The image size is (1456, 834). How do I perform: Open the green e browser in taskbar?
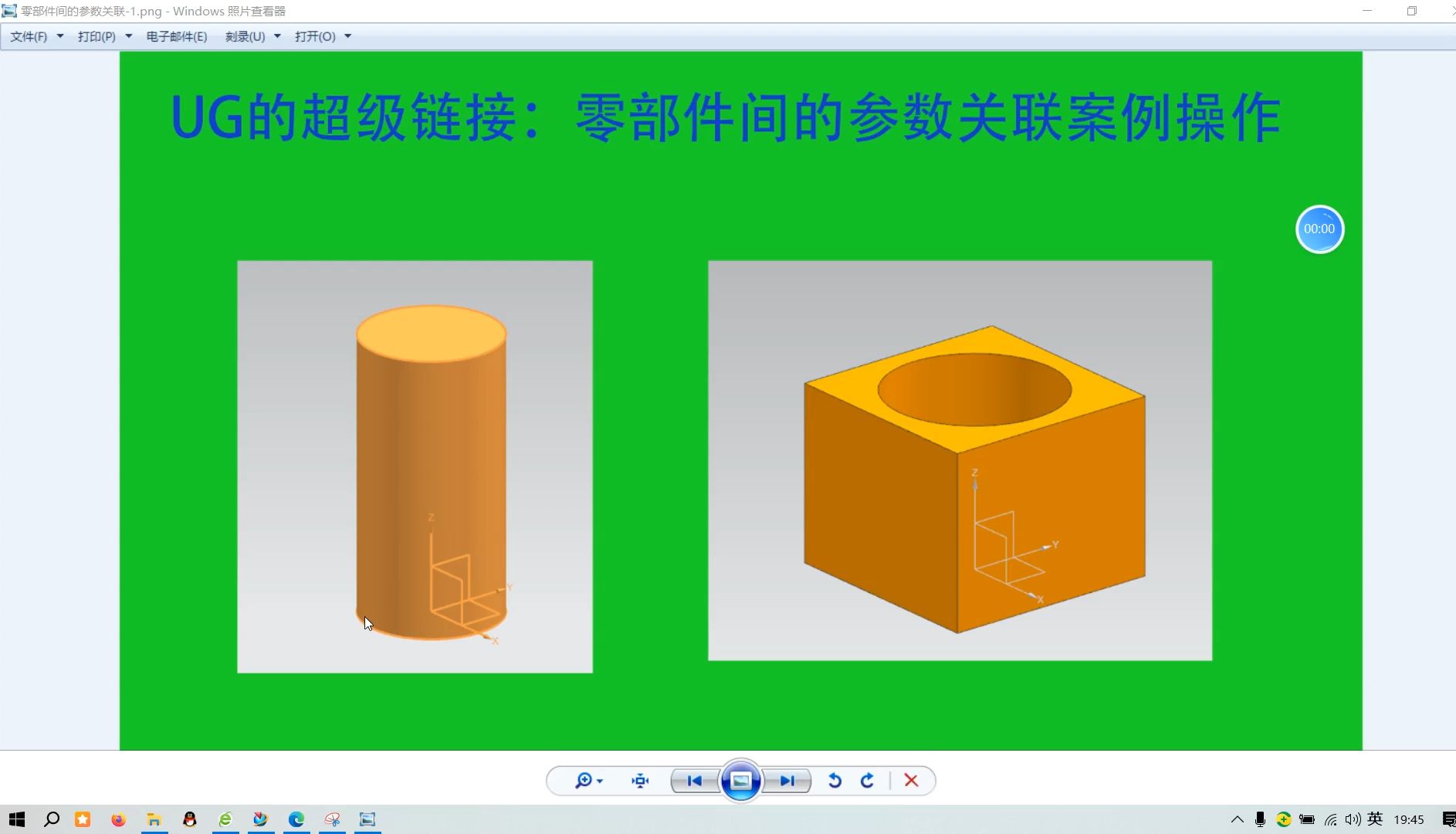click(225, 819)
